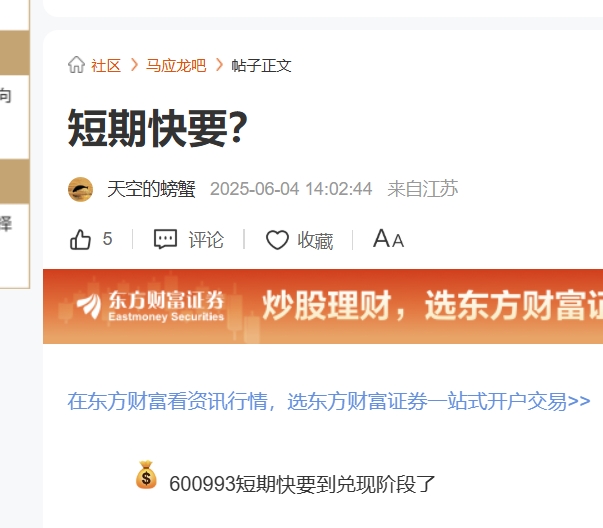This screenshot has width=603, height=528.
Task: Expand the chevron after 社区
Action: click(134, 65)
